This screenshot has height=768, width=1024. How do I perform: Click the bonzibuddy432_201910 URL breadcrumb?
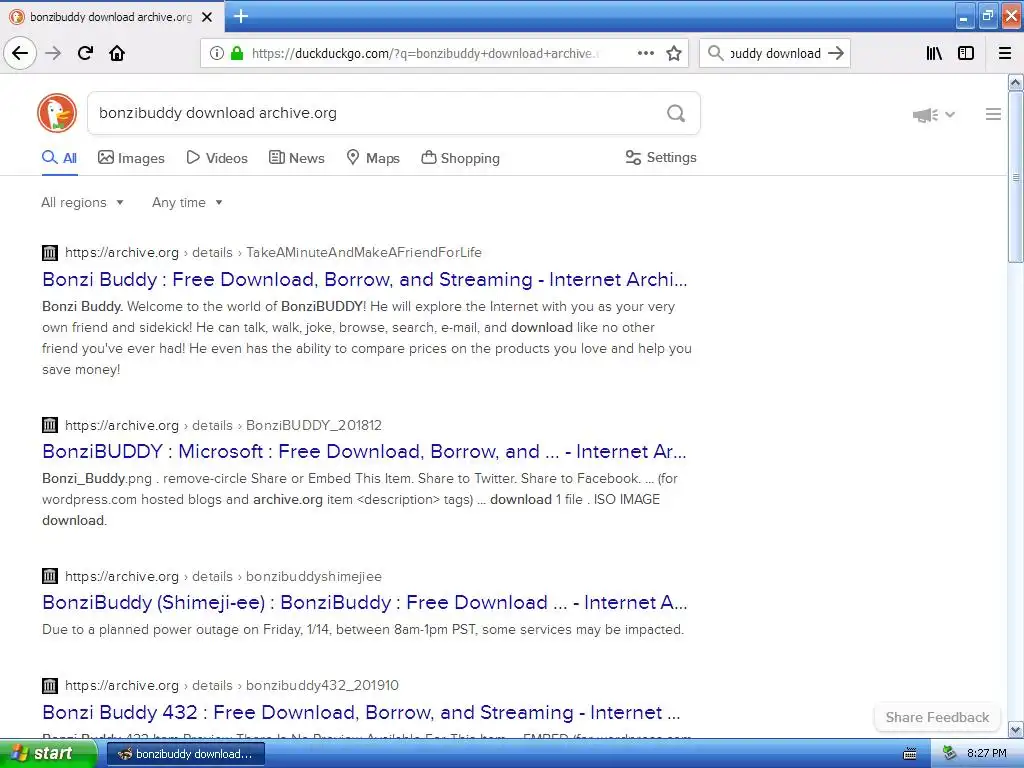[x=322, y=685]
